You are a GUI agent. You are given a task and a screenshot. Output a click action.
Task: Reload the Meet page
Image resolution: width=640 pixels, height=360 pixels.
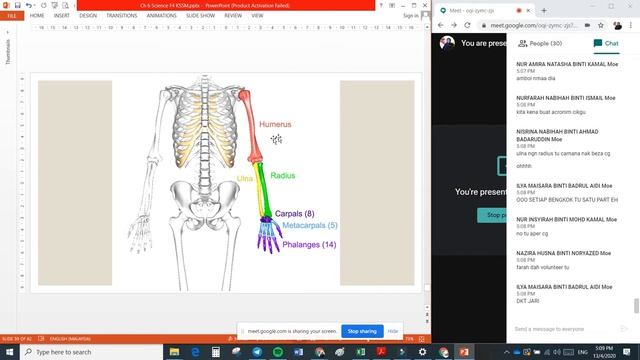[x=467, y=25]
